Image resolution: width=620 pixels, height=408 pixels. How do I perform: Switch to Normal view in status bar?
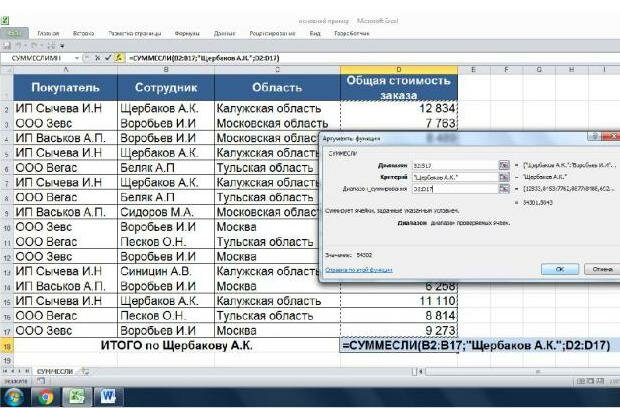click(581, 381)
